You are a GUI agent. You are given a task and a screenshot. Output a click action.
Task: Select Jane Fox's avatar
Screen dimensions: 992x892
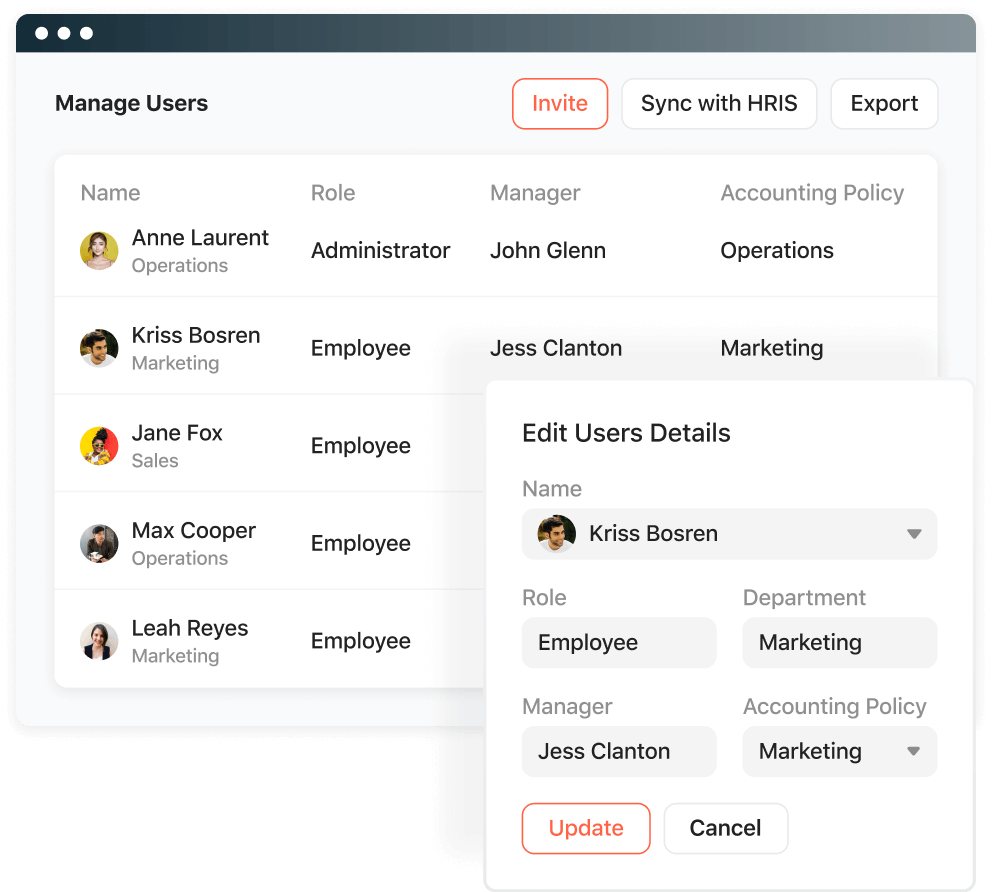[x=99, y=446]
